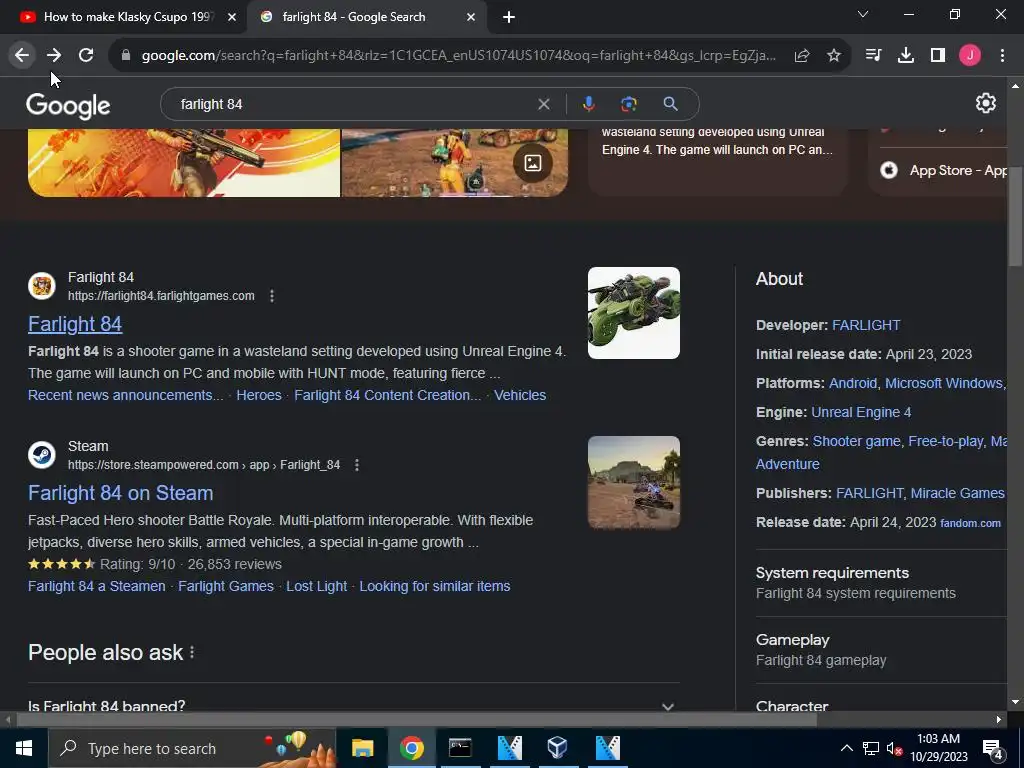Open notification center on taskbar
This screenshot has width=1024, height=768.
(993, 749)
